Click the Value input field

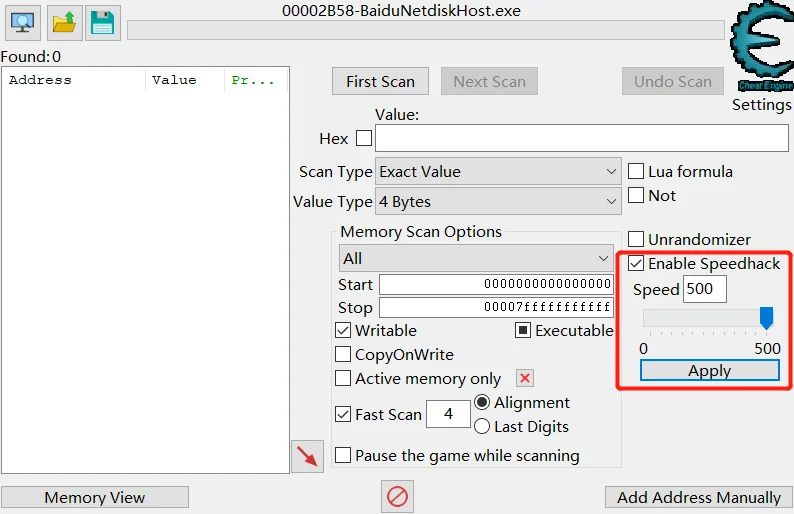tap(582, 138)
